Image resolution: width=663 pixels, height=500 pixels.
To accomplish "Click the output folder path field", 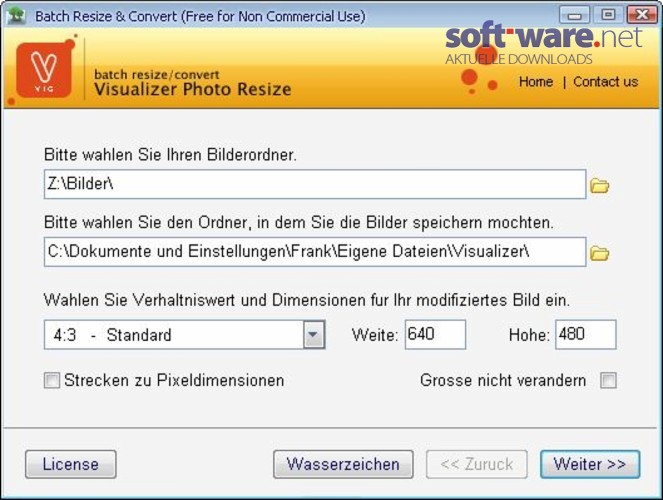I will coord(315,251).
